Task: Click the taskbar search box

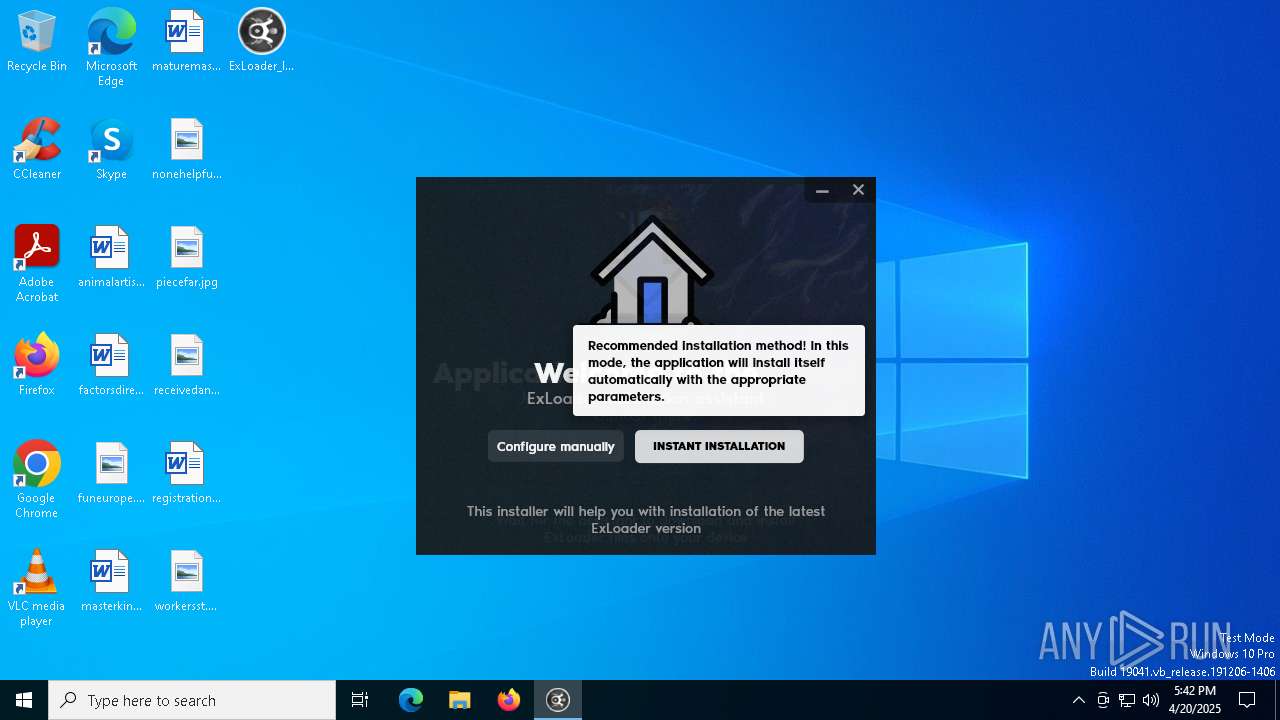Action: (192, 700)
